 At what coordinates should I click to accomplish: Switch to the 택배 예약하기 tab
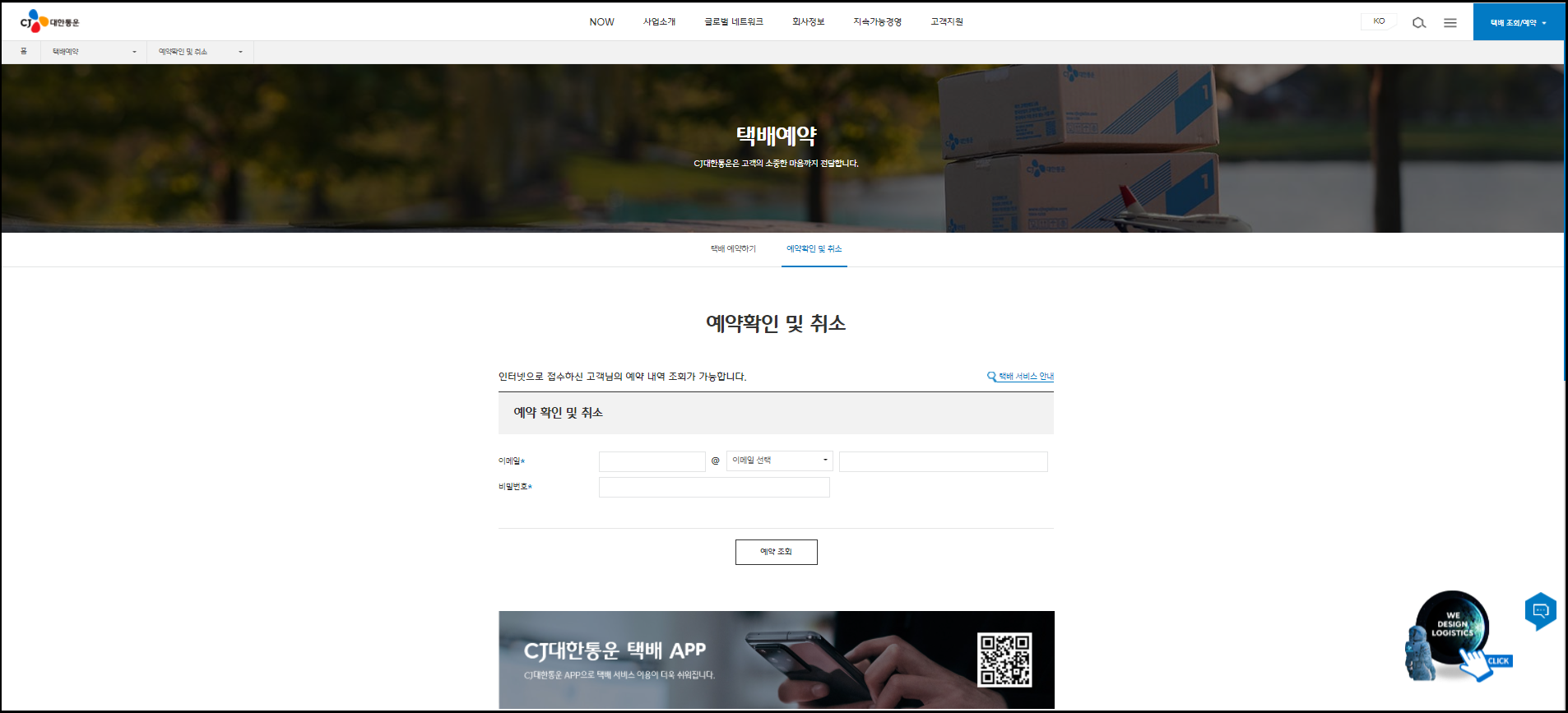pyautogui.click(x=733, y=249)
